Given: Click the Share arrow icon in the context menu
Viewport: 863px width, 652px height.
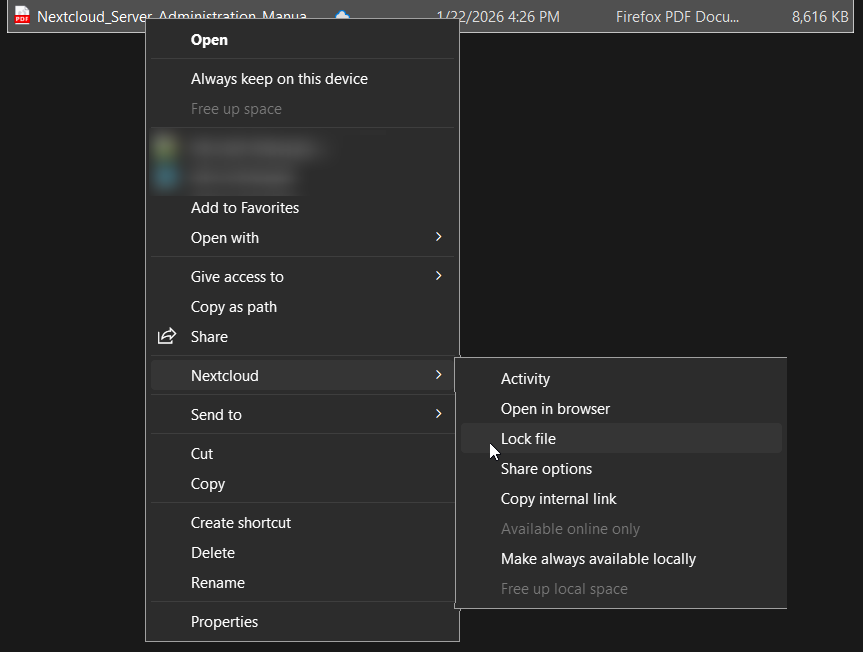Looking at the screenshot, I should [x=167, y=336].
